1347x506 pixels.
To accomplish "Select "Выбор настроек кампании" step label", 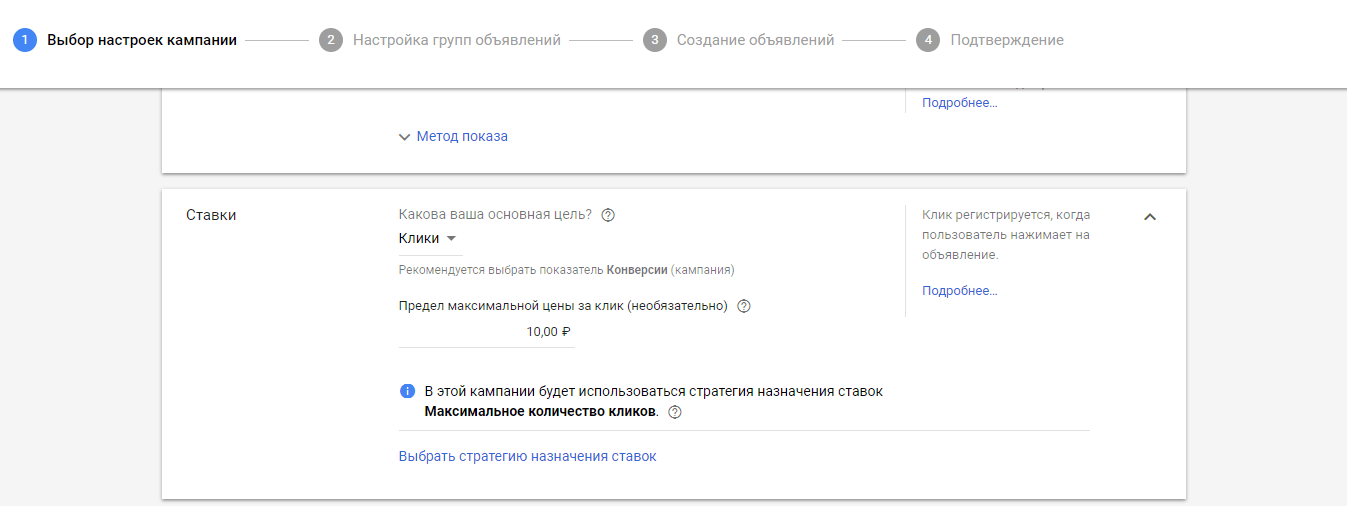I will click(142, 40).
